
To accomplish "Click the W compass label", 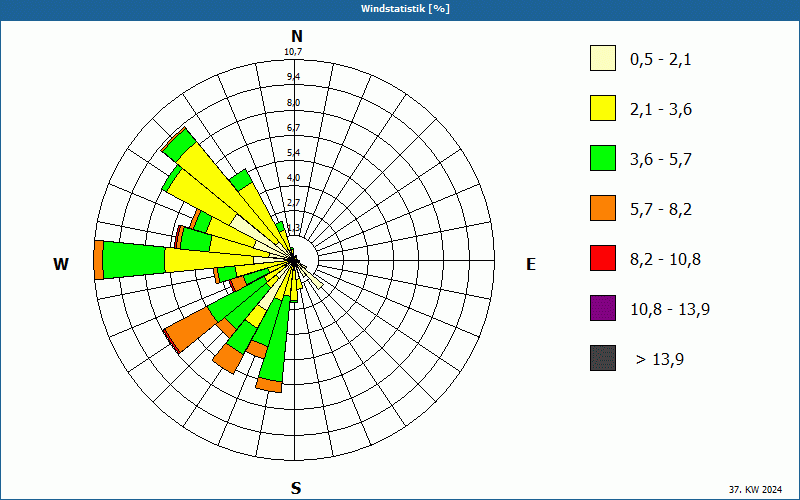I will point(61,264).
